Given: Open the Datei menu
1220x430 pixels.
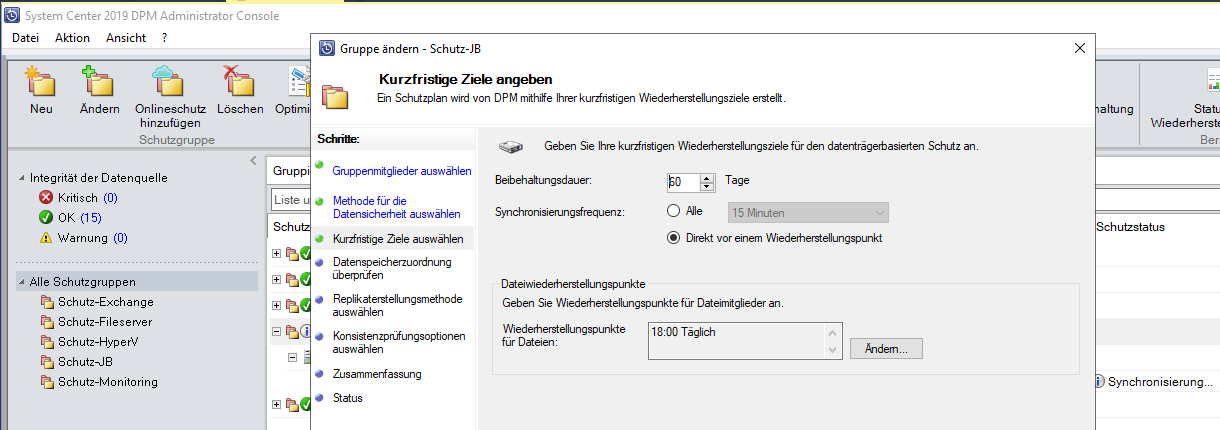Looking at the screenshot, I should (25, 38).
